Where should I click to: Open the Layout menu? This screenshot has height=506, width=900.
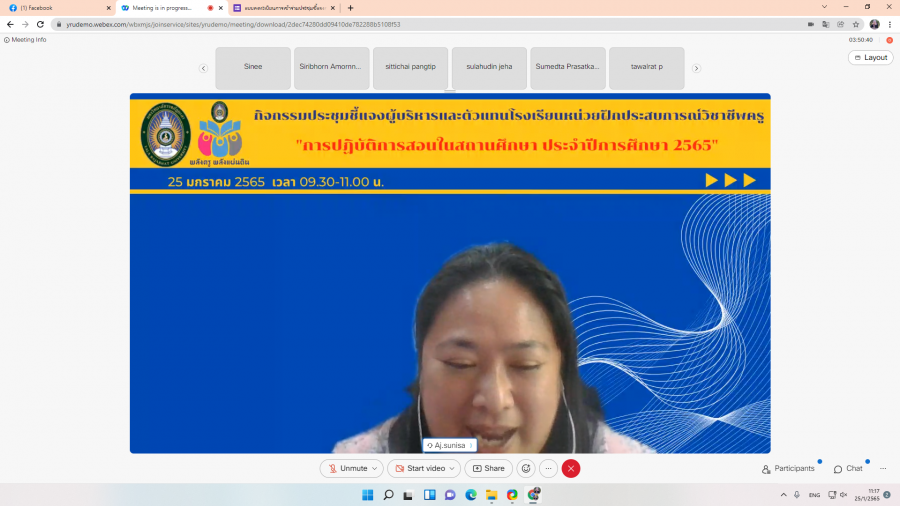(x=870, y=57)
